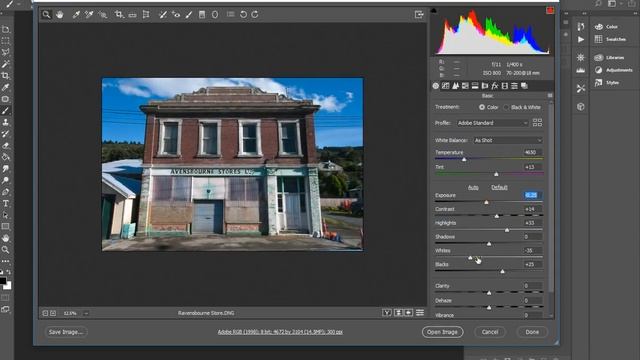This screenshot has width=640, height=360.
Task: Select Photoshop Eraser tool
Action: pyautogui.click(x=5, y=146)
